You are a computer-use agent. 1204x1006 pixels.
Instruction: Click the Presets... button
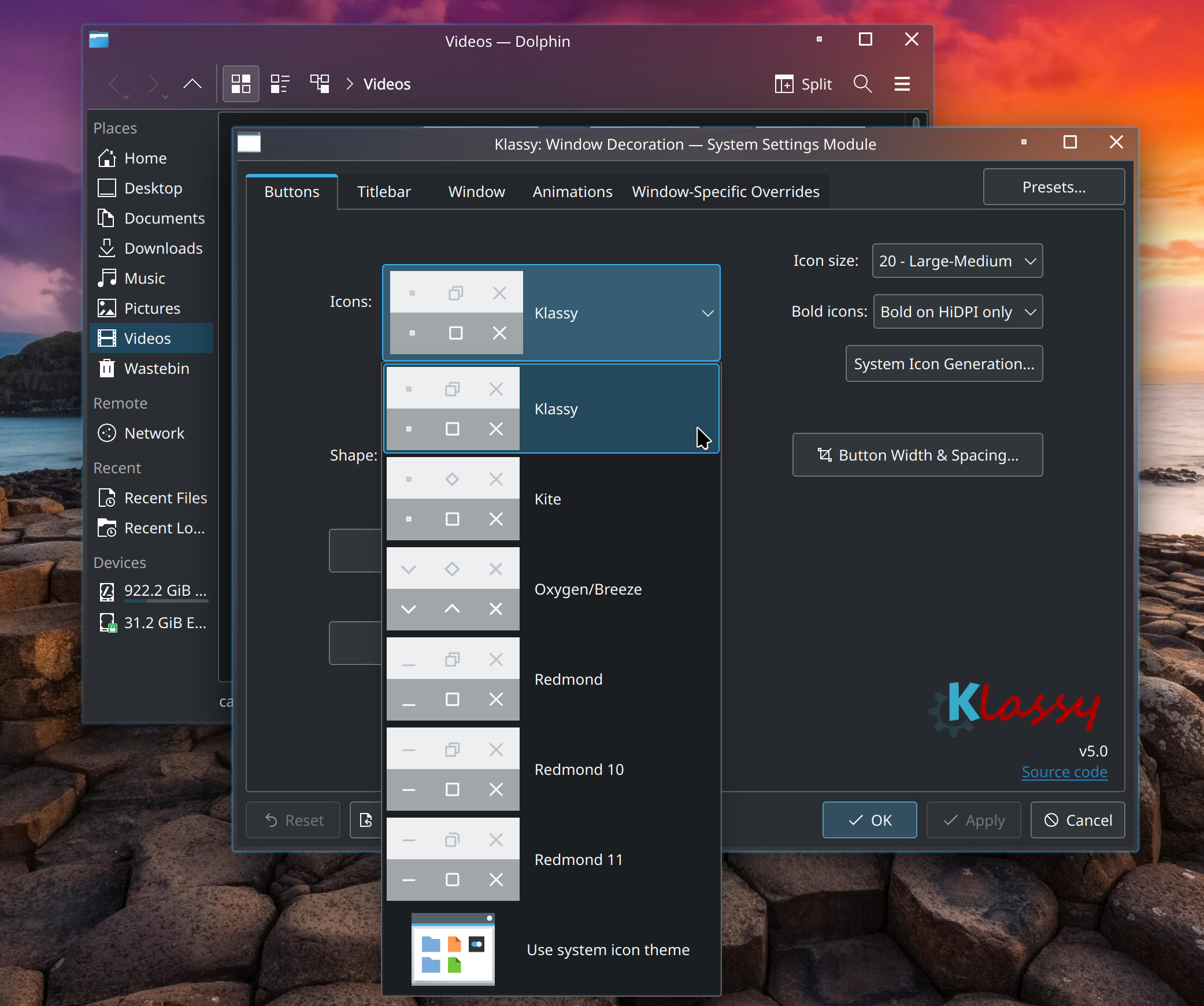pos(1053,187)
